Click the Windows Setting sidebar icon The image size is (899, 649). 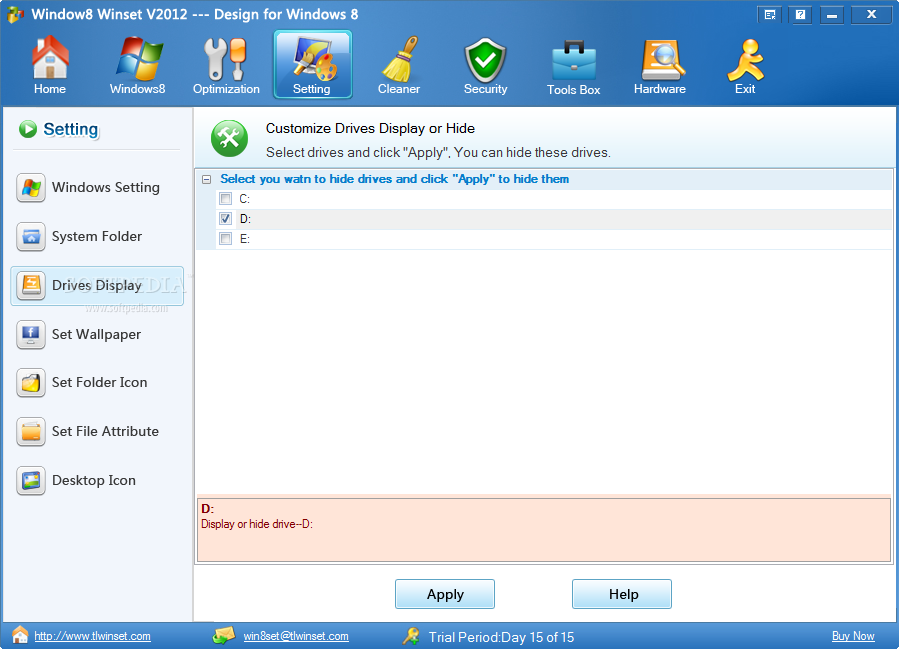coord(31,187)
